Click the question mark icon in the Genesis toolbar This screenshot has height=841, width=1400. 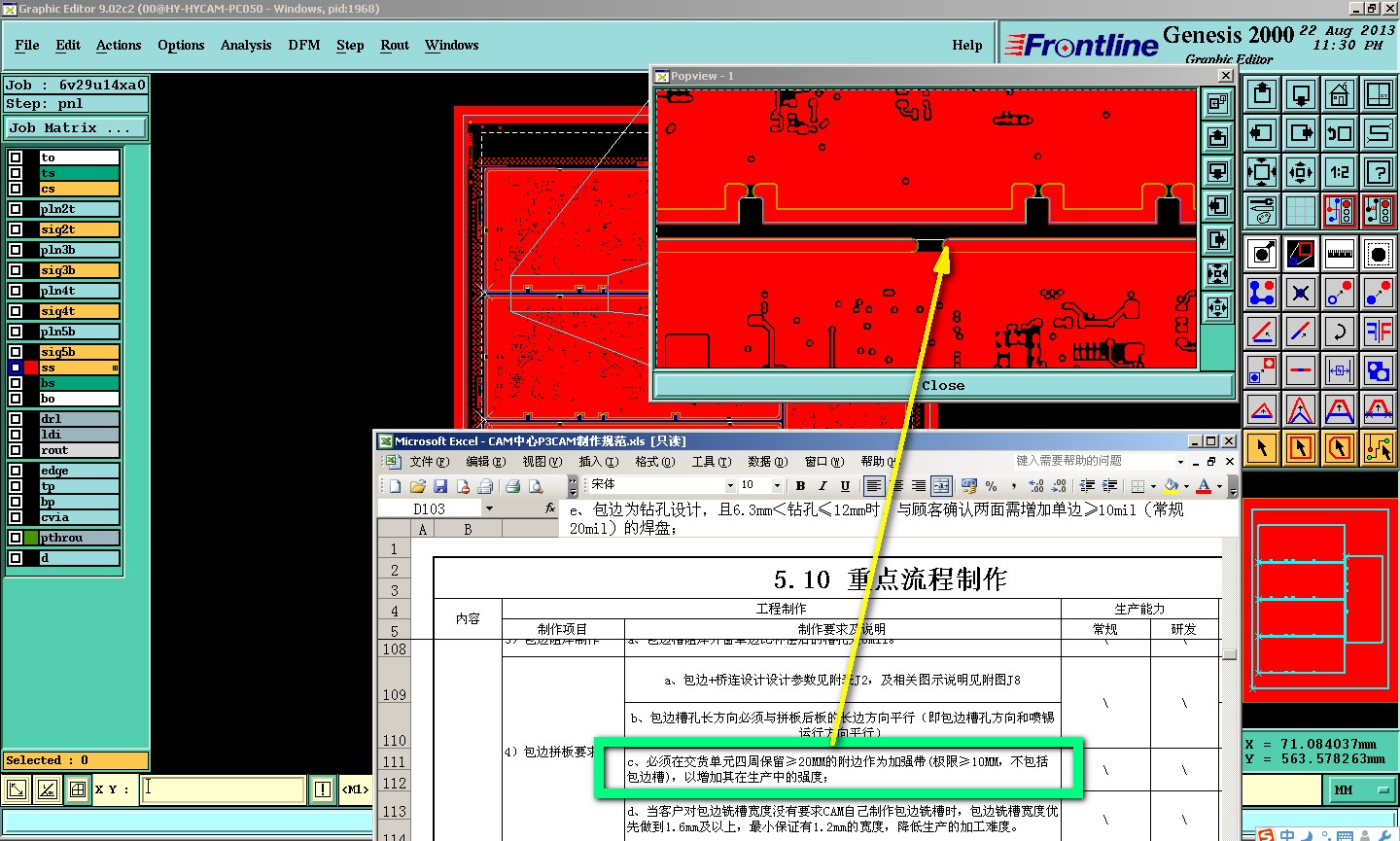tap(1379, 172)
